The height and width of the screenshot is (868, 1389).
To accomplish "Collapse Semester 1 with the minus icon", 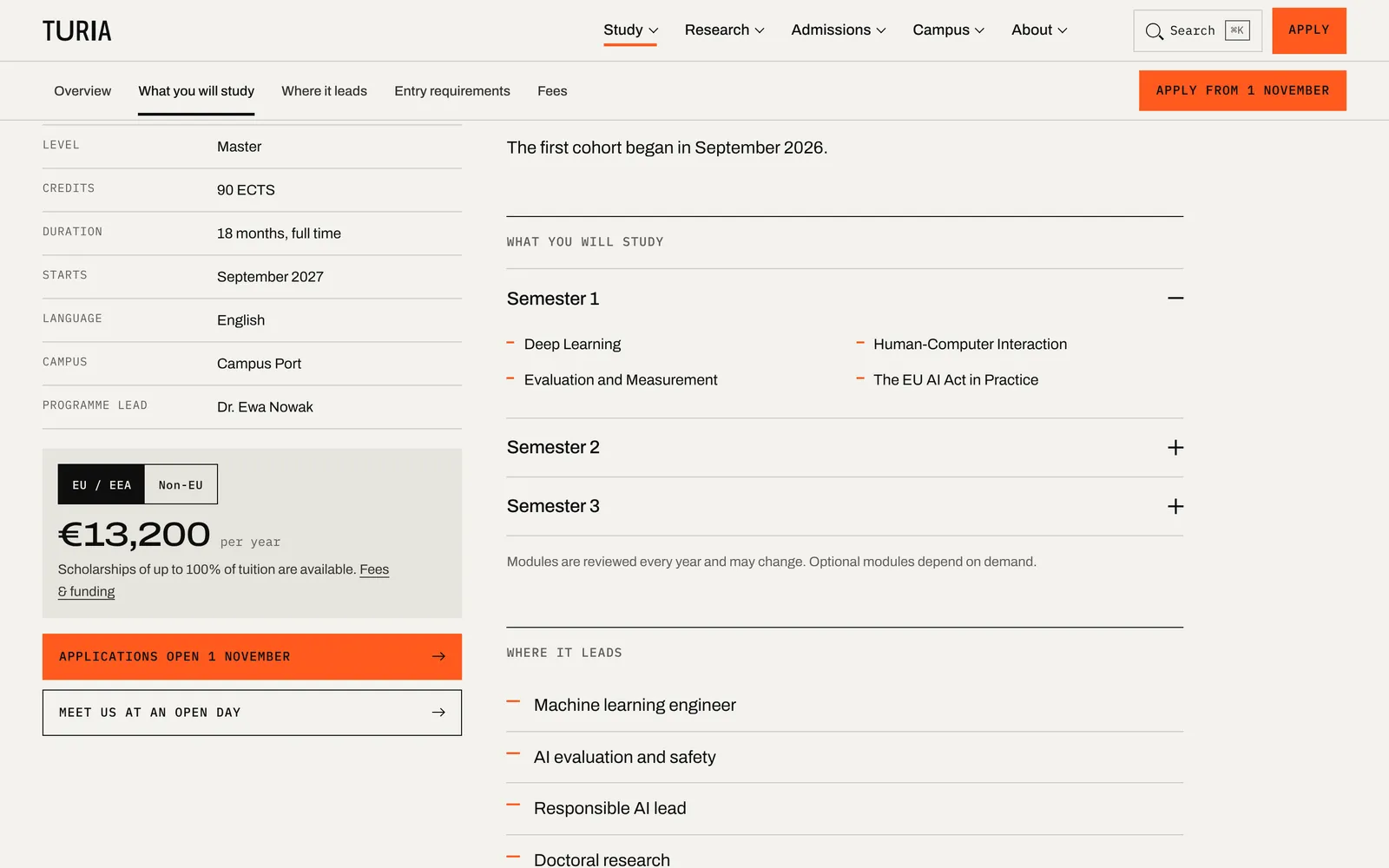I will 1175,298.
